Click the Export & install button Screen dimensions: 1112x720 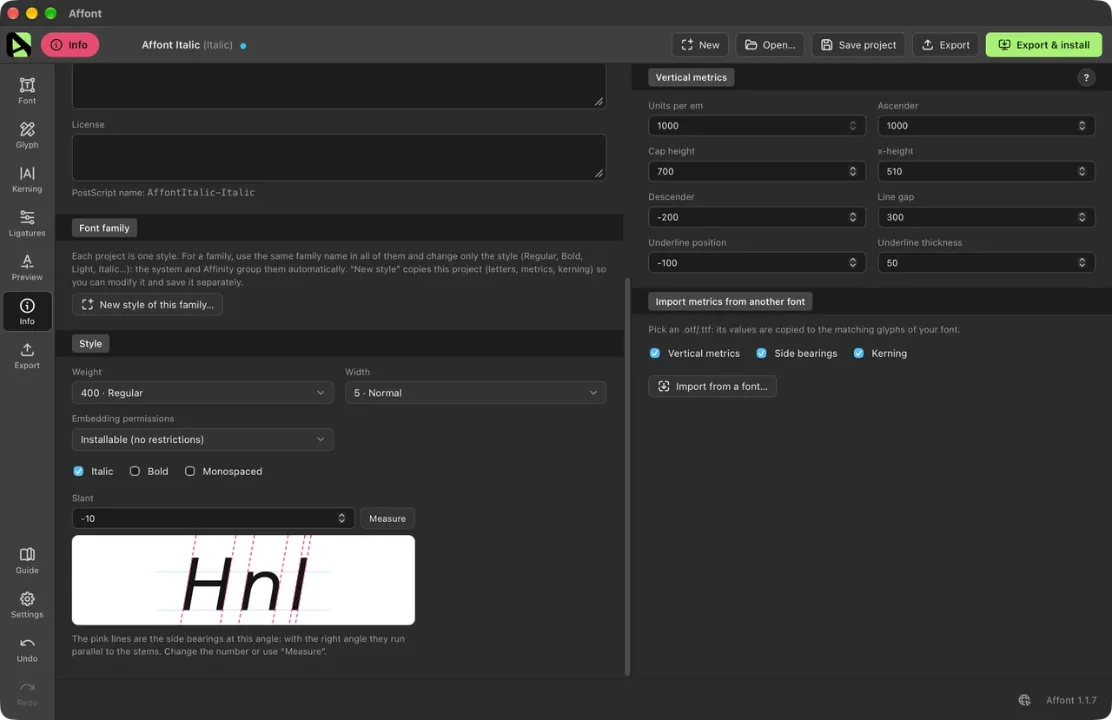[x=1043, y=45]
